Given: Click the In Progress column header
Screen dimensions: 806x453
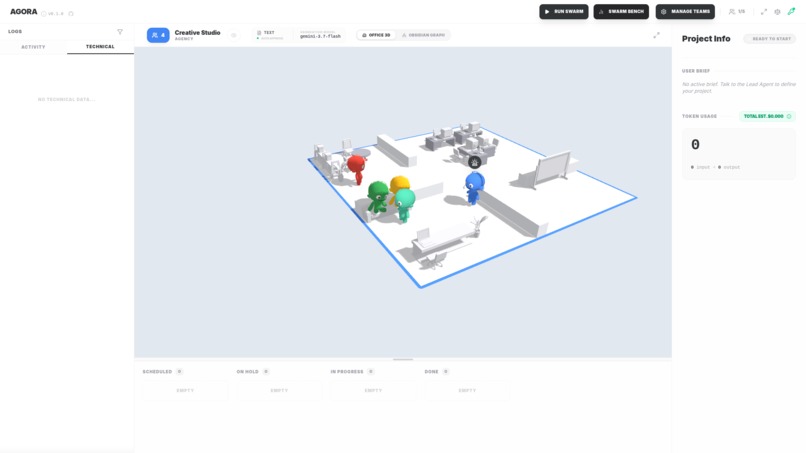Looking at the screenshot, I should coord(347,371).
